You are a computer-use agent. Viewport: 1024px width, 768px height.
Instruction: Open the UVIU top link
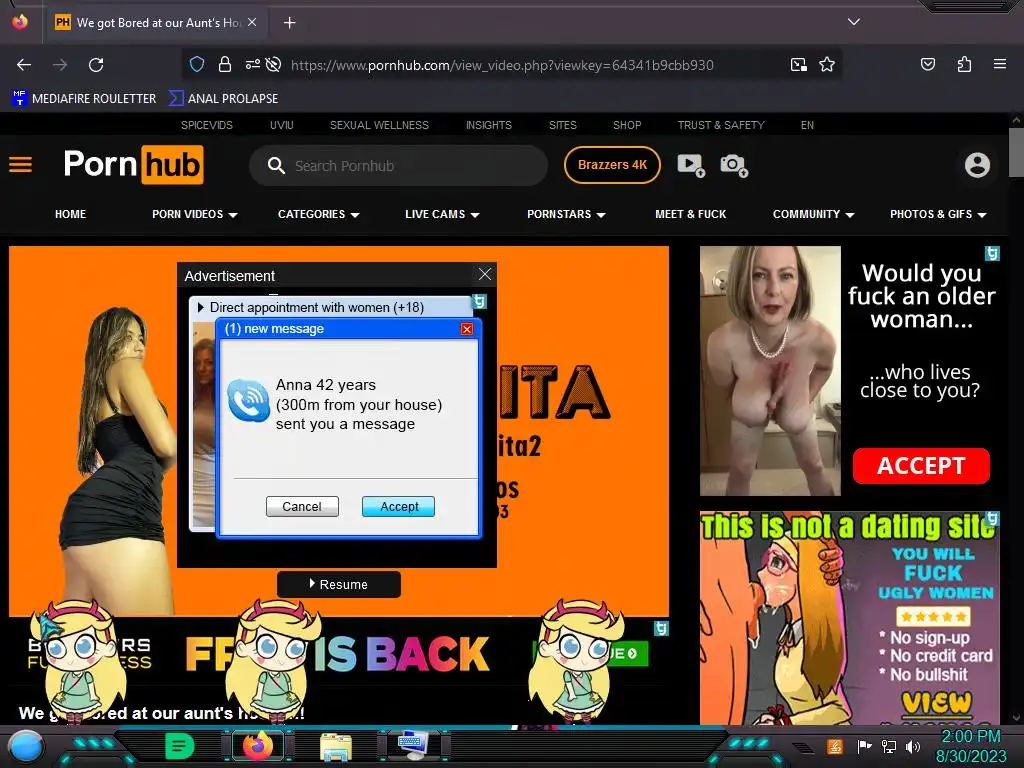[281, 125]
